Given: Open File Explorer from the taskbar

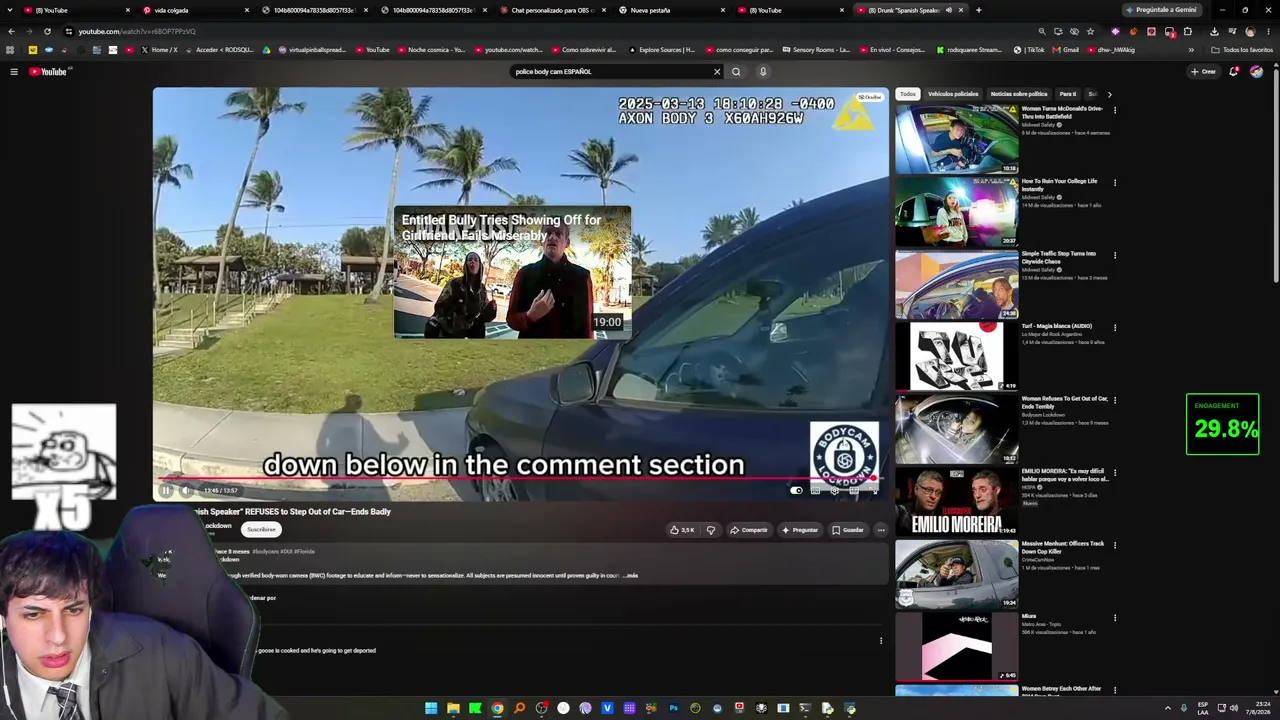Looking at the screenshot, I should 453,708.
